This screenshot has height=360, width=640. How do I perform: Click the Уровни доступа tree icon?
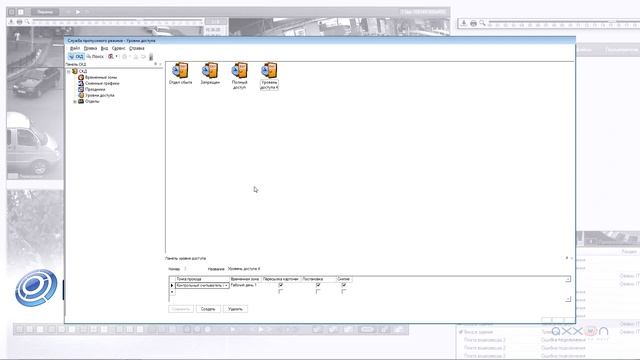[81, 95]
